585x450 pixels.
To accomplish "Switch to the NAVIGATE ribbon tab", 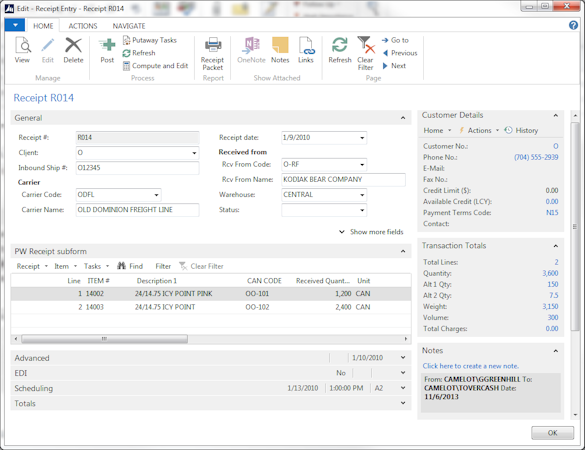I will pyautogui.click(x=129, y=26).
